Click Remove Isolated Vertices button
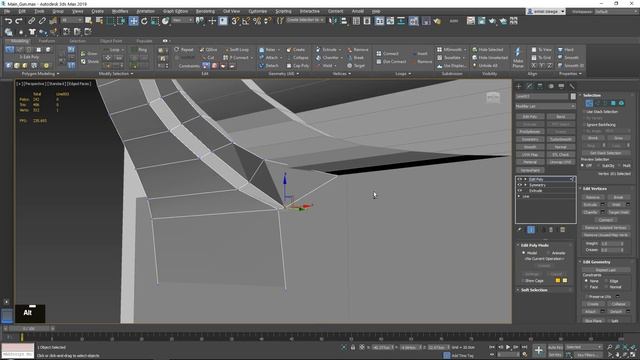 pyautogui.click(x=606, y=228)
